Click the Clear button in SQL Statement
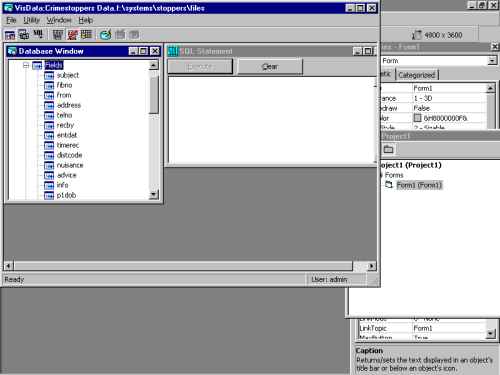Viewport: 500px width, 375px height. pos(270,67)
